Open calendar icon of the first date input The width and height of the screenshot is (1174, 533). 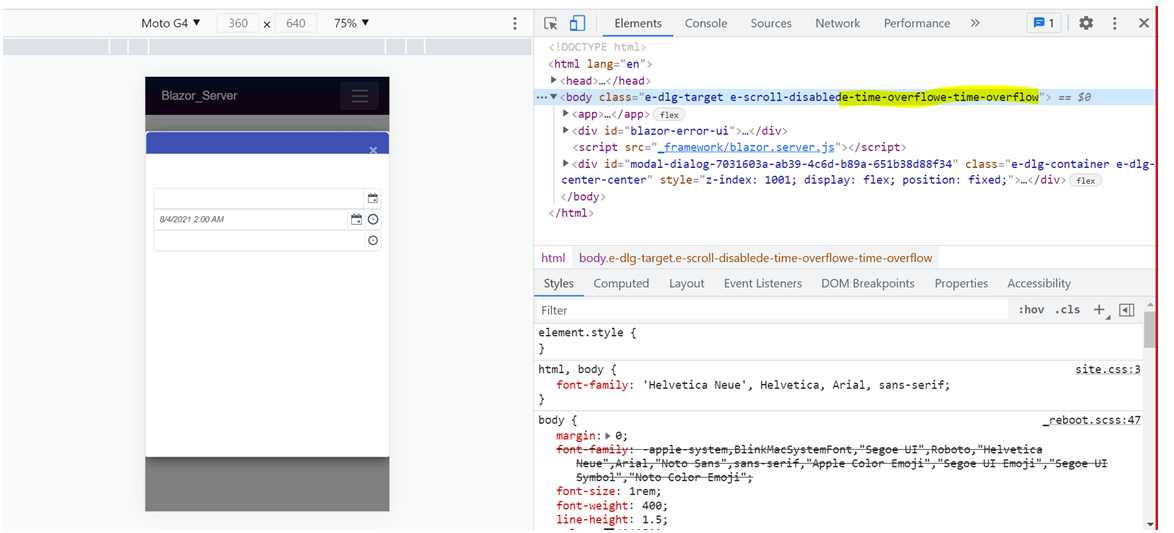[x=373, y=198]
